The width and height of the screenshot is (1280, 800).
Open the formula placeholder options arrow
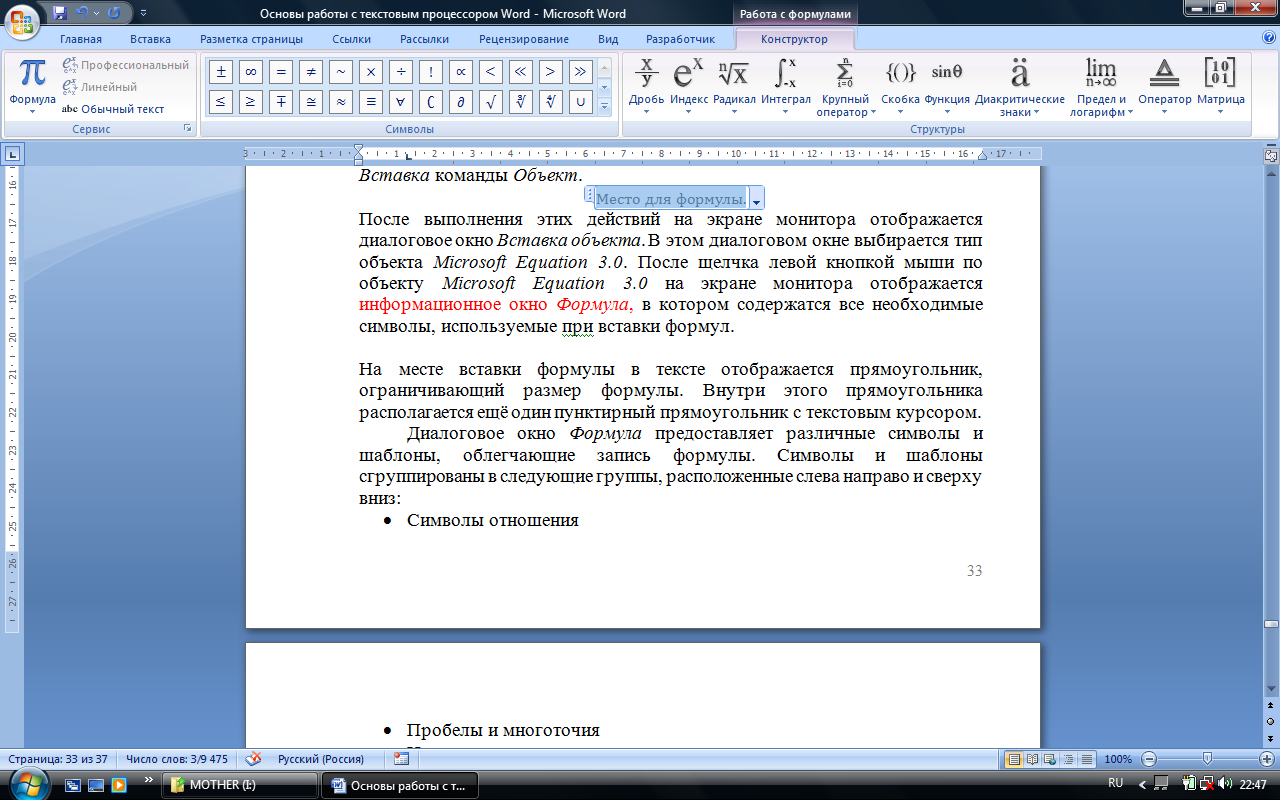[756, 198]
